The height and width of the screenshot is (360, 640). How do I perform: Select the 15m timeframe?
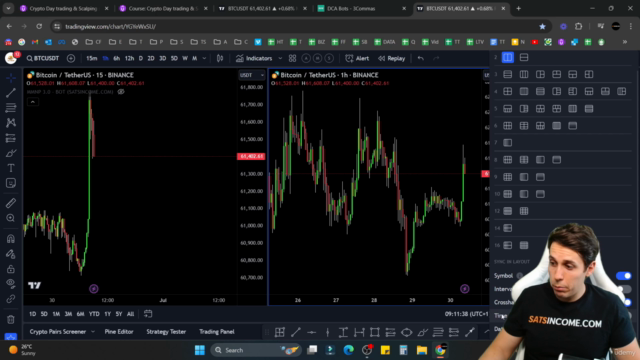(91, 58)
